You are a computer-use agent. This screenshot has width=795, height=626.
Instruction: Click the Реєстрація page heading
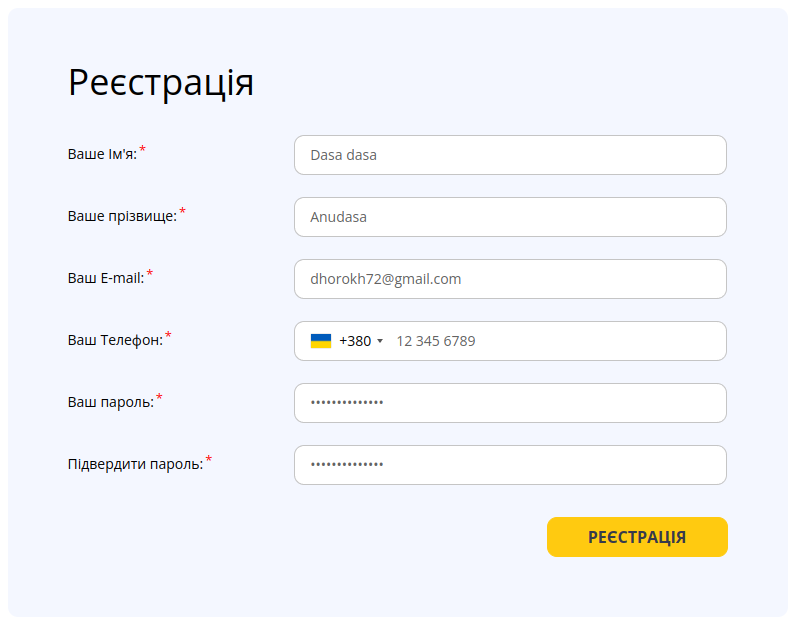pyautogui.click(x=161, y=83)
